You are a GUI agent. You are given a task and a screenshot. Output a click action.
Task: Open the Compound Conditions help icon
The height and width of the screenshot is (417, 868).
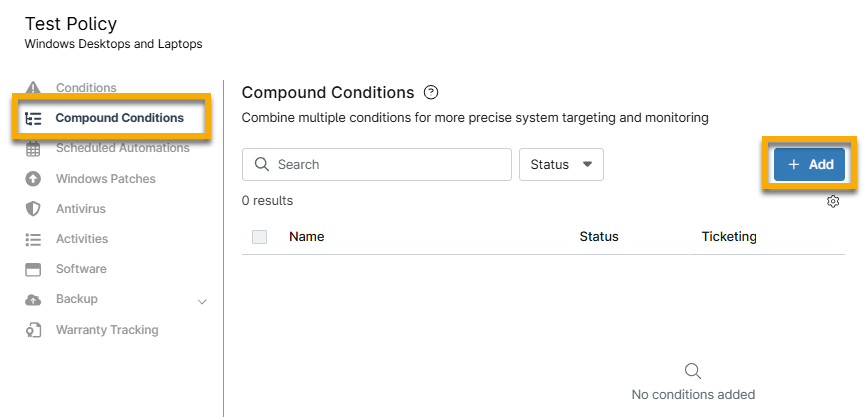(x=431, y=93)
